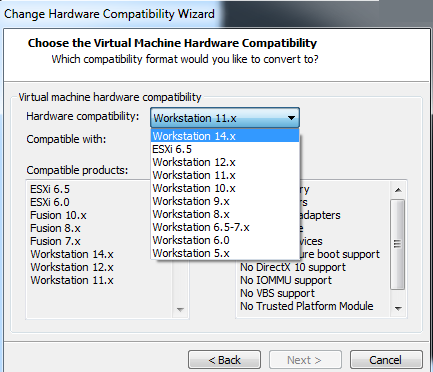Click 'No Trusted Platform Module' limitation
Image resolution: width=433 pixels, height=372 pixels.
307,306
